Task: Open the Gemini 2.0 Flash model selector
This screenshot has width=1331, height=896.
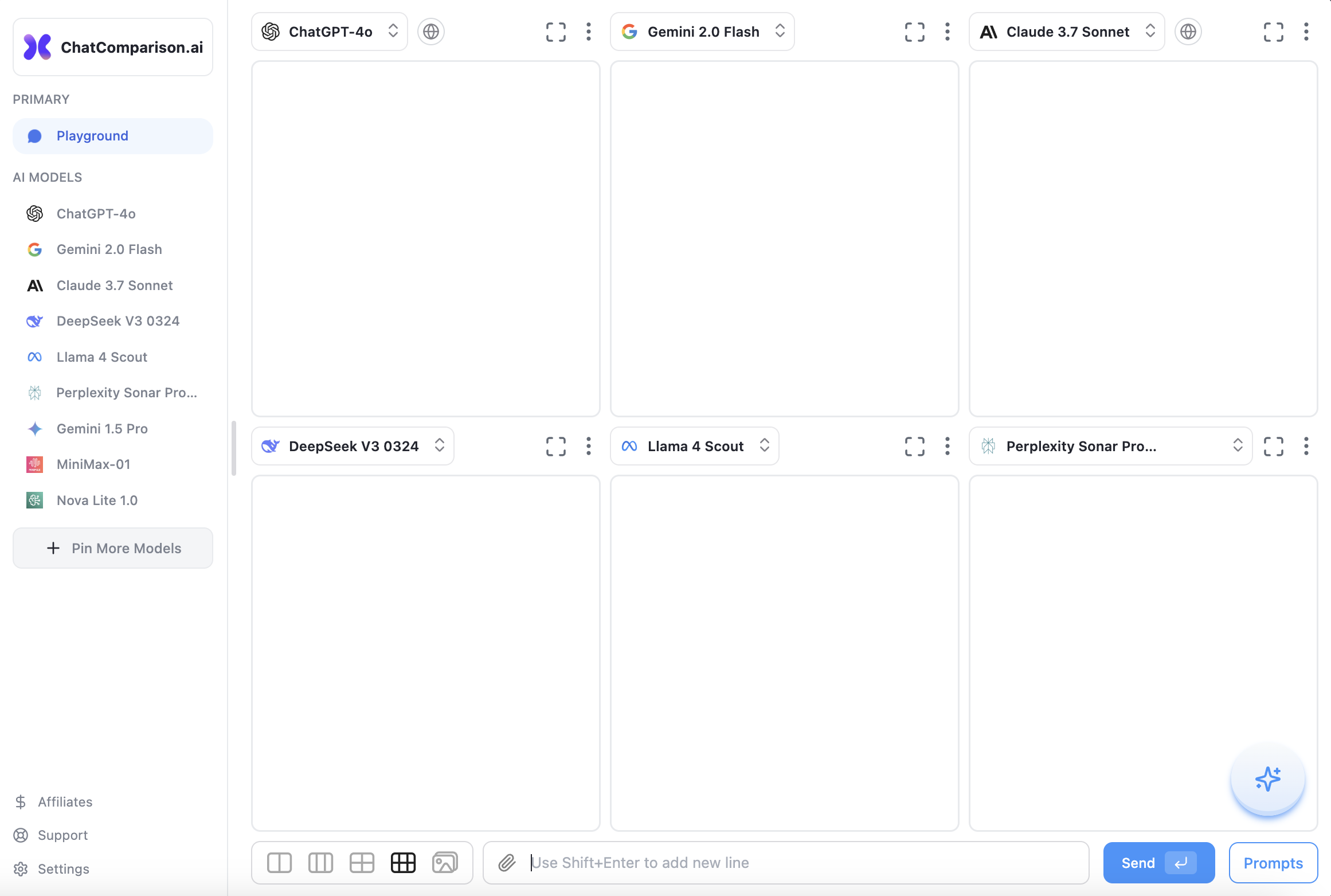Action: pos(702,32)
